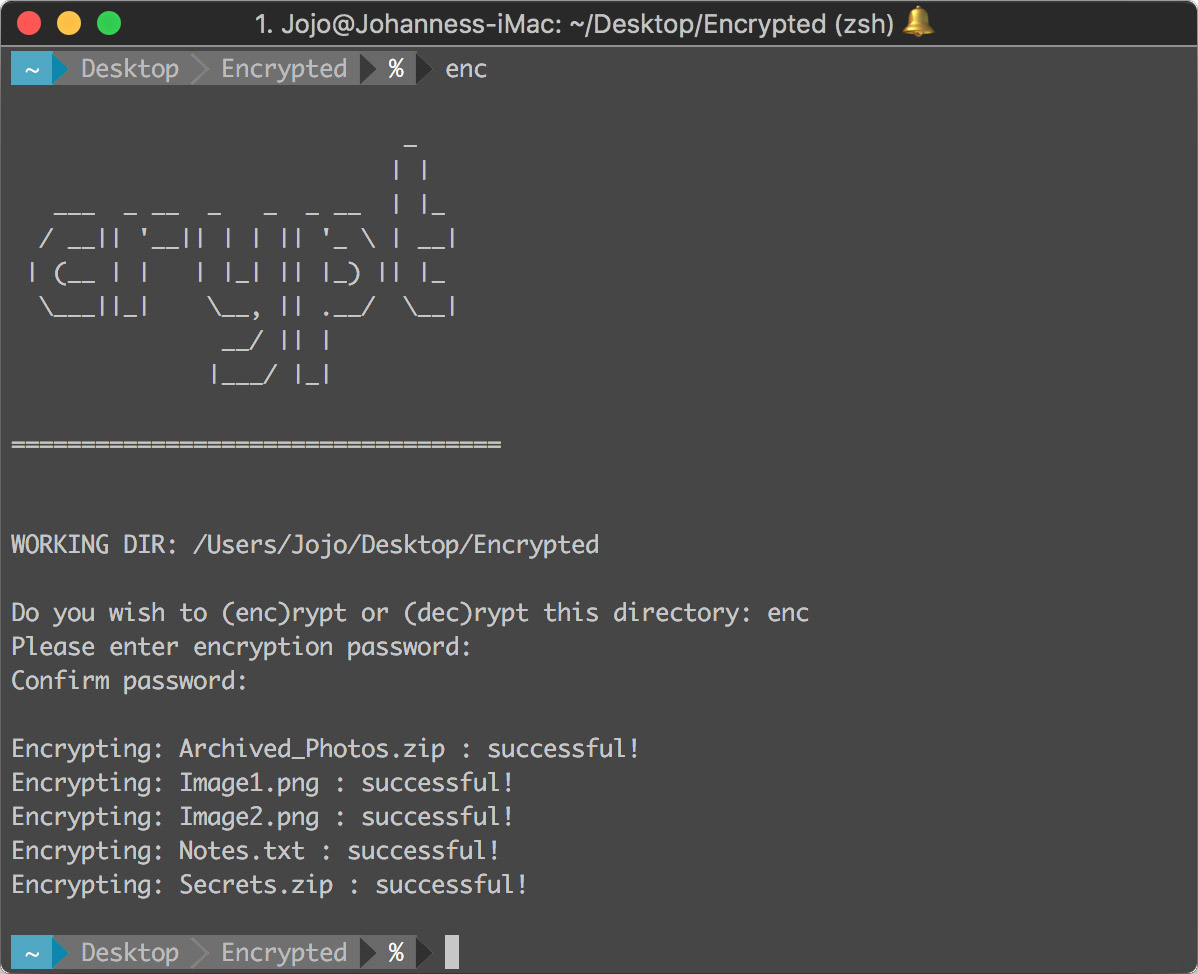The height and width of the screenshot is (974, 1198).
Task: Click the Image1.png filename in the output
Action: 249,783
